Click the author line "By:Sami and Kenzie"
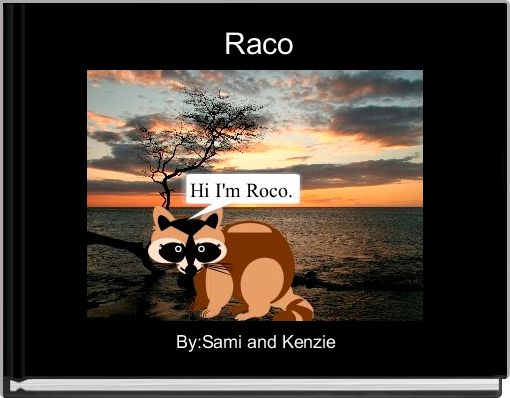 [x=256, y=342]
